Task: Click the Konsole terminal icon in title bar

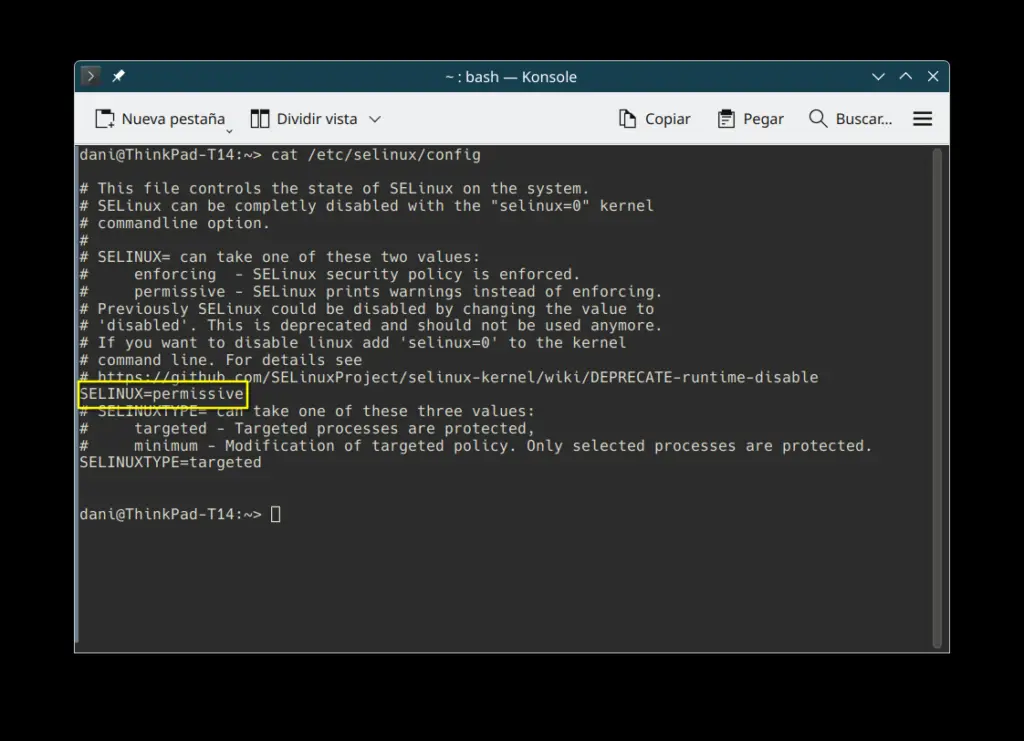Action: [x=90, y=77]
